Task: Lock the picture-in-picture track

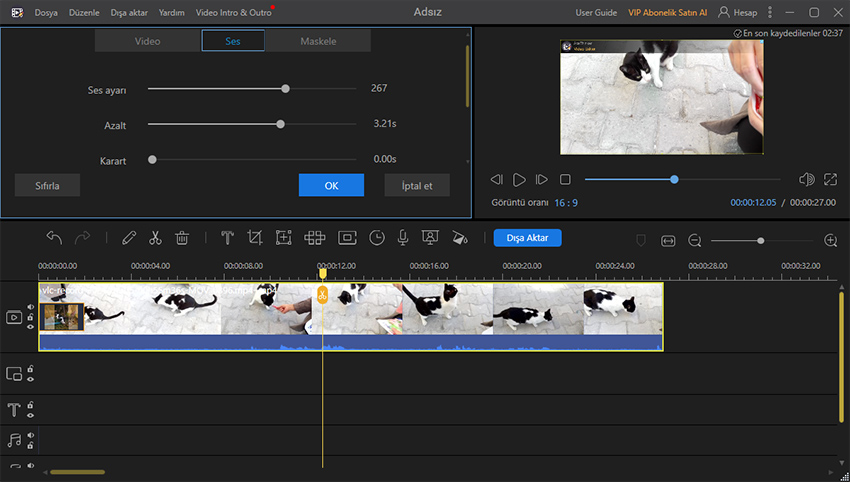Action: click(31, 369)
